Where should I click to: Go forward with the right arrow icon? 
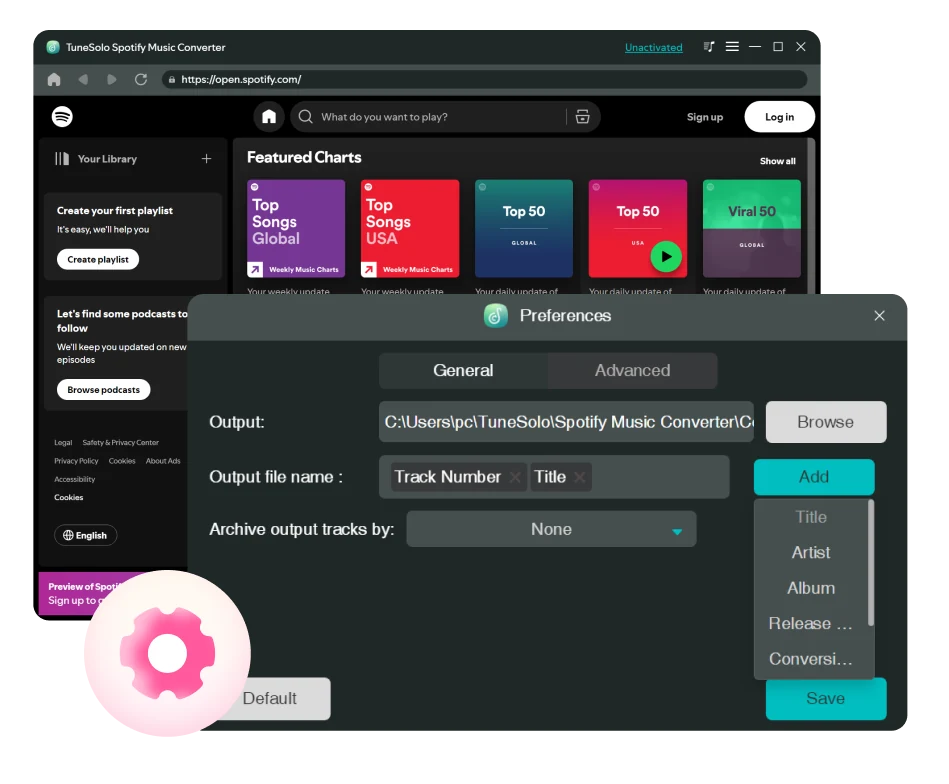112,79
